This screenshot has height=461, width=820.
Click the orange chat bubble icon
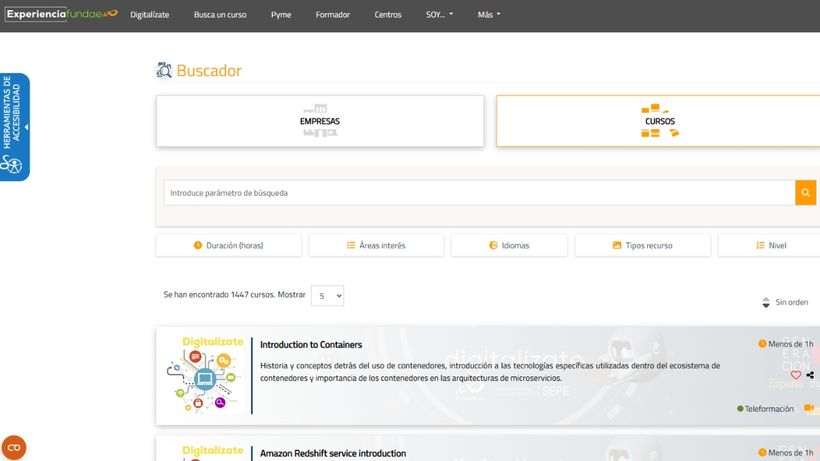pyautogui.click(x=14, y=447)
